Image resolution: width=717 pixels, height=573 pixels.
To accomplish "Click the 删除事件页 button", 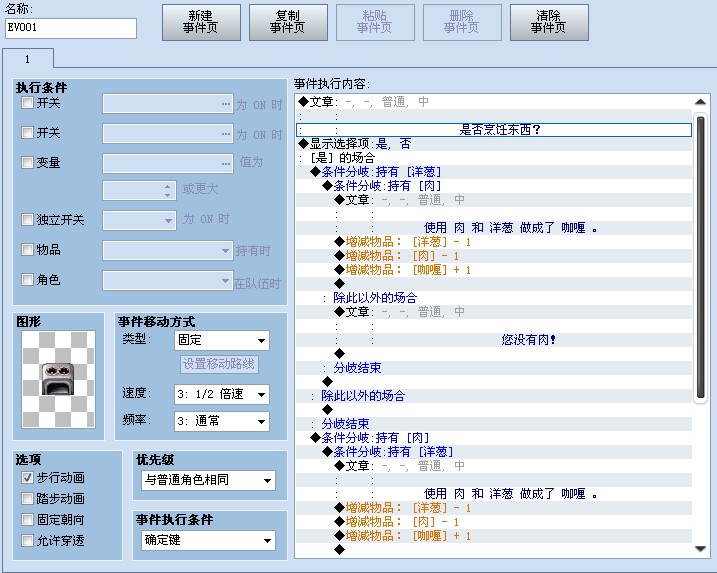I will tap(462, 22).
